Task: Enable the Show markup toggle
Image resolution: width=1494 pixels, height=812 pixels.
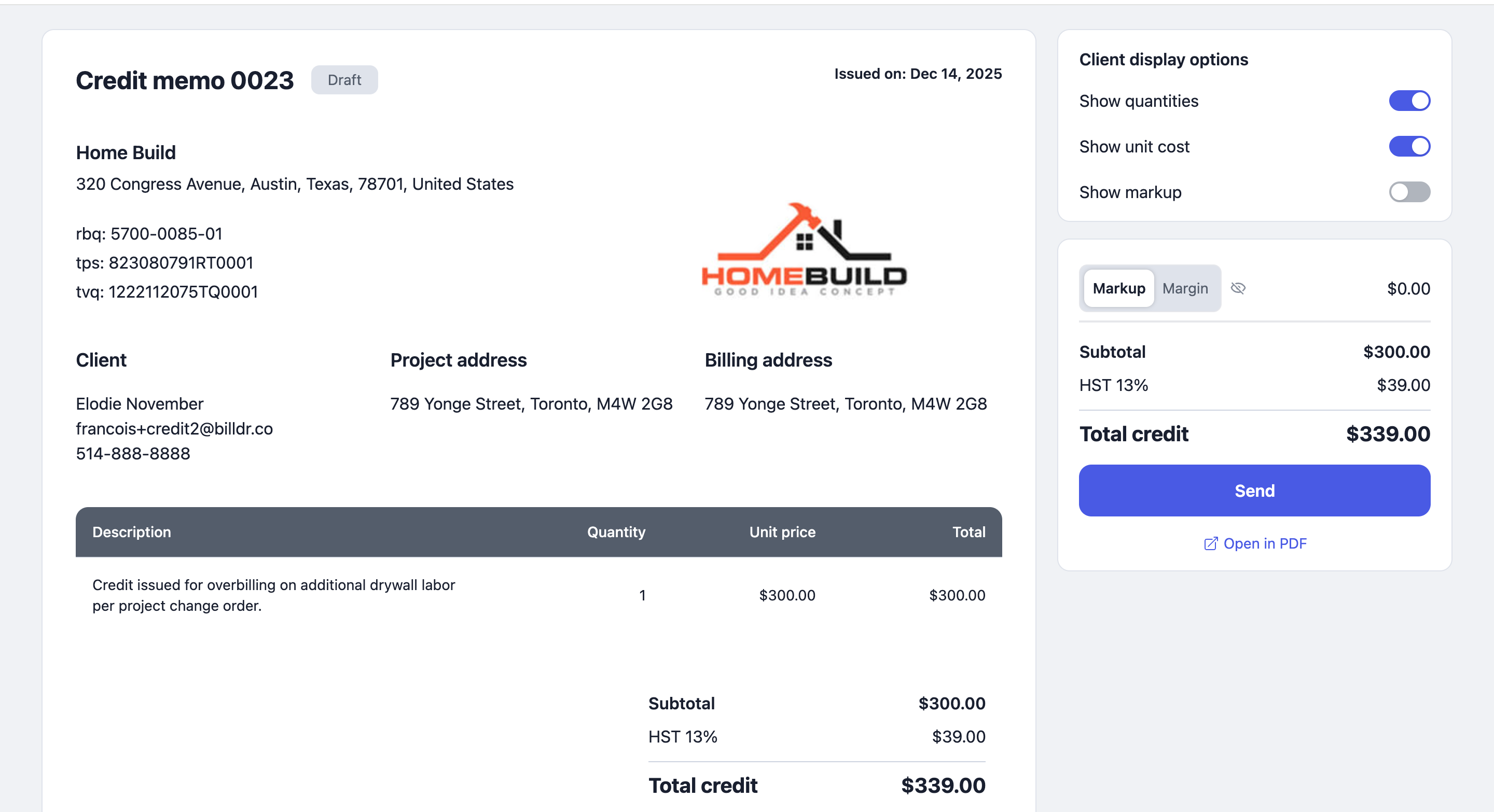Action: tap(1409, 192)
